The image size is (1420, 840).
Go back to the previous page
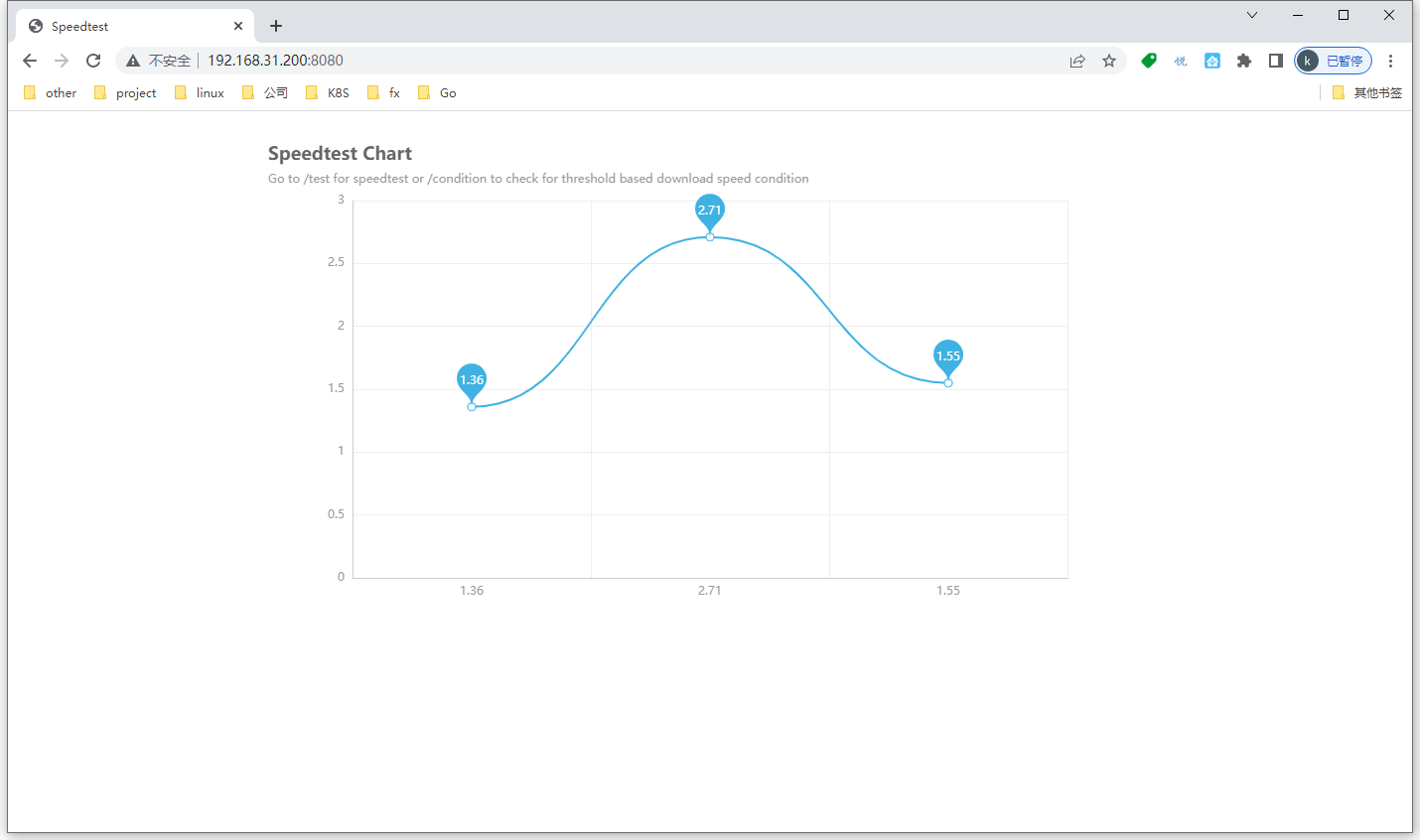click(x=30, y=61)
